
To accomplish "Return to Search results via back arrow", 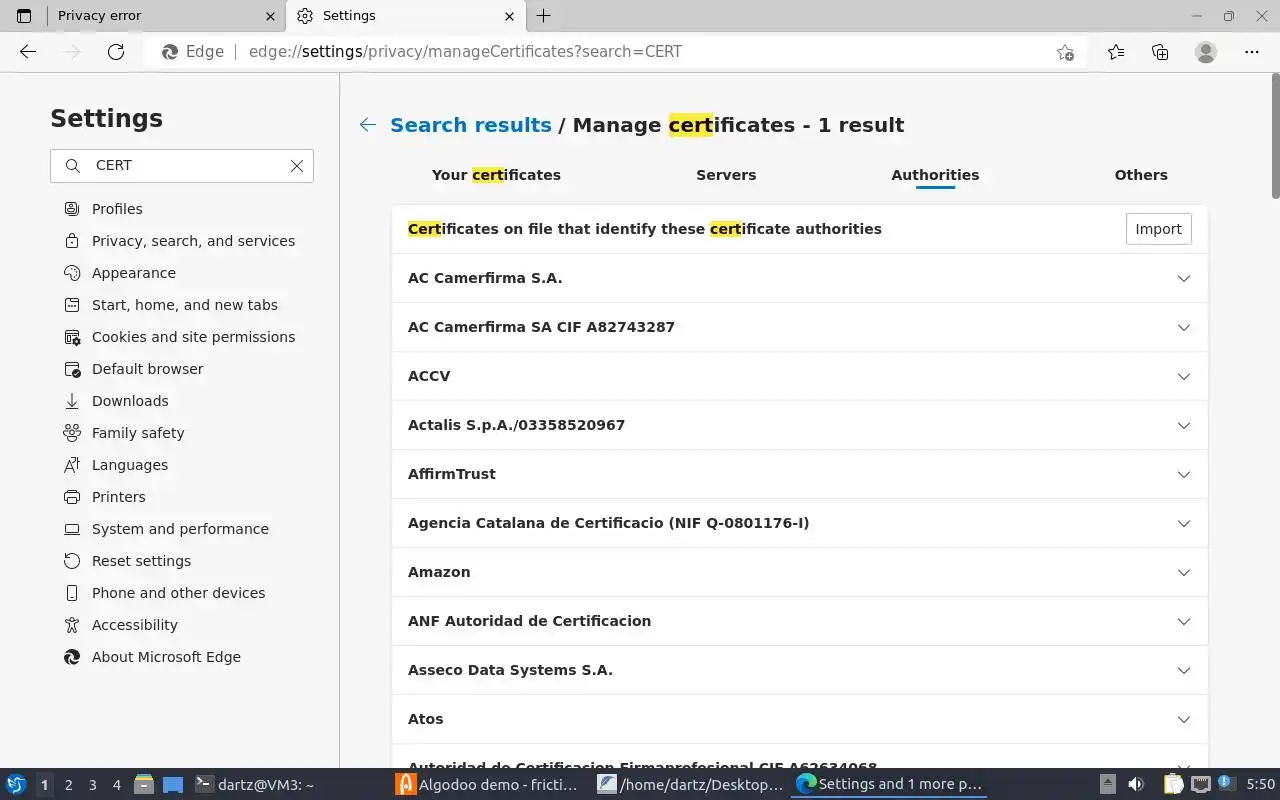I will coord(368,125).
